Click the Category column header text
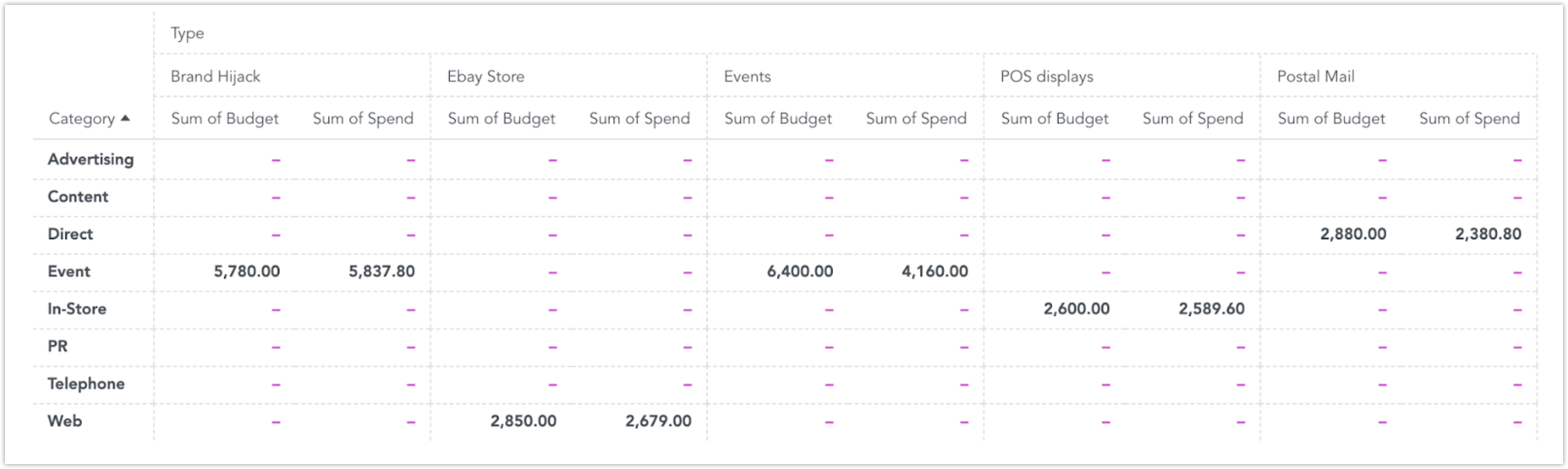The width and height of the screenshot is (1568, 469). coord(82,119)
